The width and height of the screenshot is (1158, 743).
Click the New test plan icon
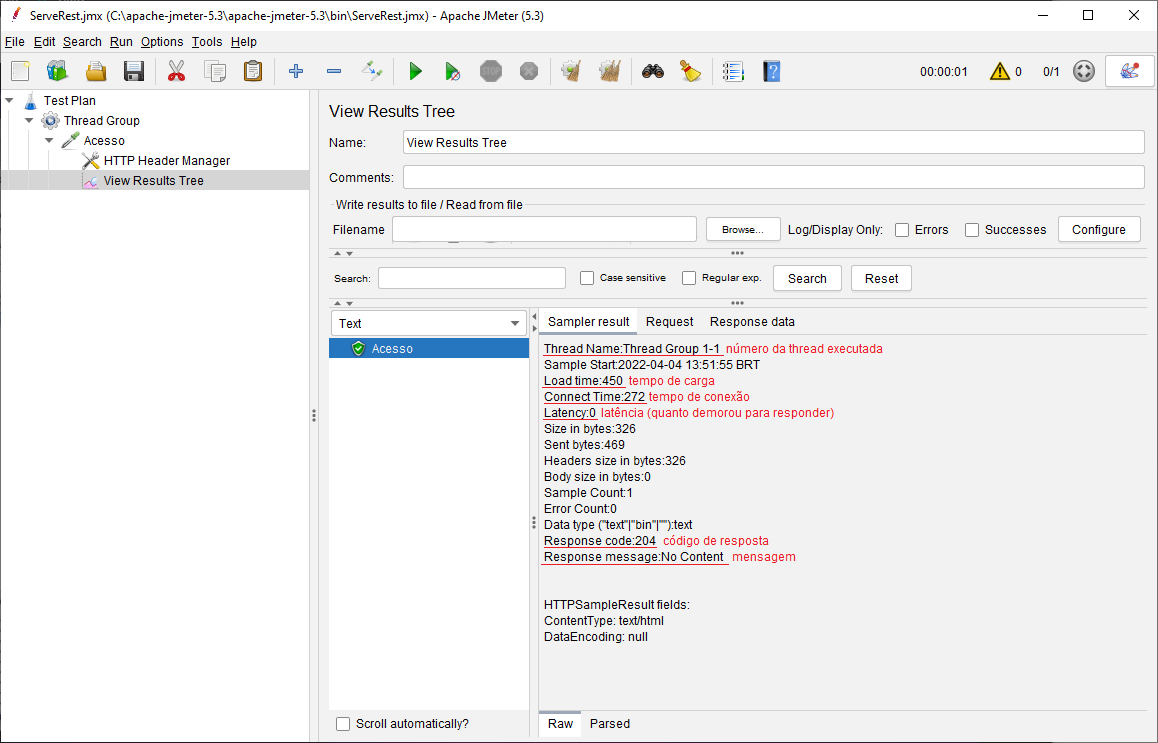(21, 72)
